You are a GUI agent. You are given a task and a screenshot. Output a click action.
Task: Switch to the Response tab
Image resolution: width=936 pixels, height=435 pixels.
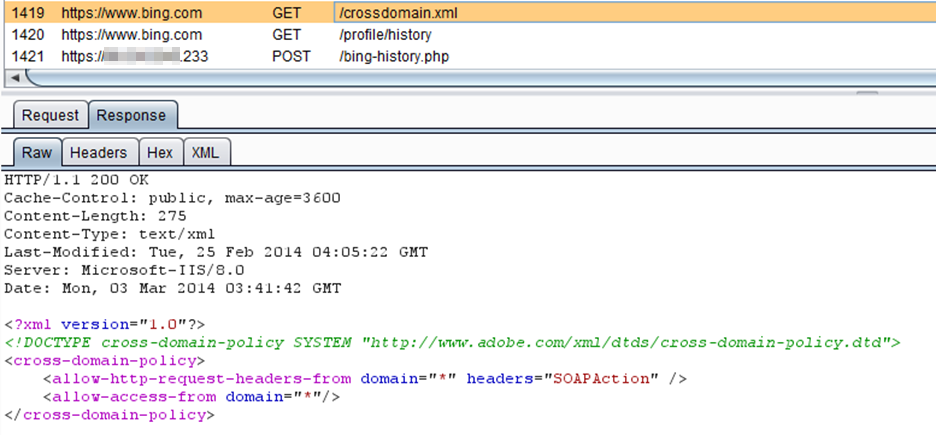click(x=131, y=115)
